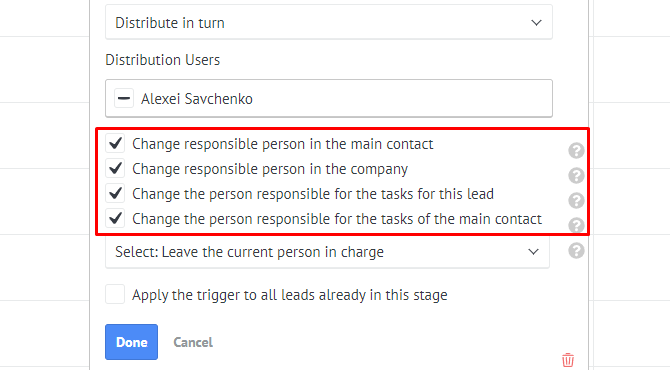Screen dimensions: 670x370
Task: Uncheck person responsible for tasks for this lead
Action: 115,194
